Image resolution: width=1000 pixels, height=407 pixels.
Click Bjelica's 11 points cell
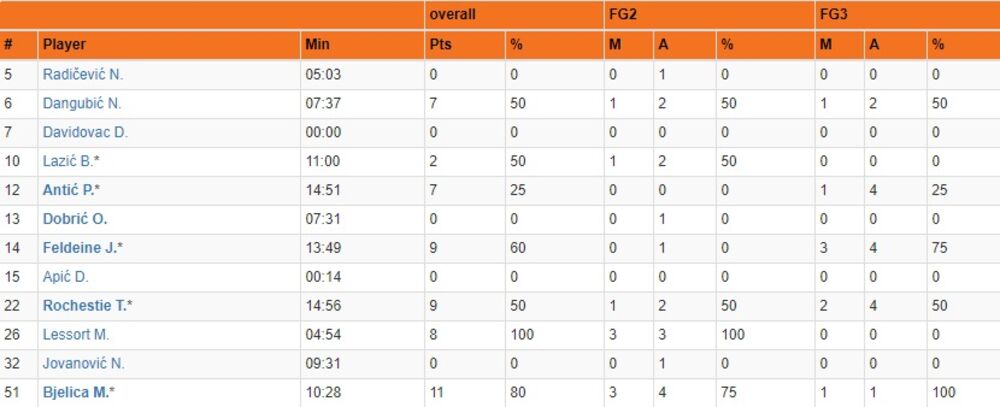click(x=436, y=393)
